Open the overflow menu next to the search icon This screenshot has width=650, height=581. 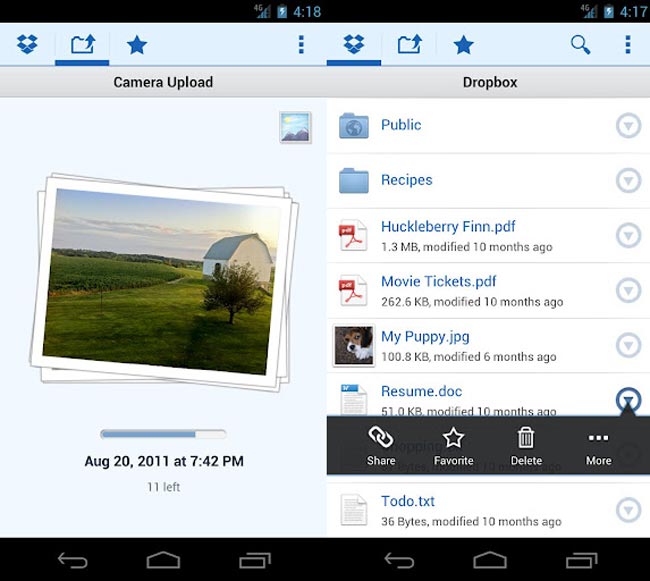[x=628, y=45]
